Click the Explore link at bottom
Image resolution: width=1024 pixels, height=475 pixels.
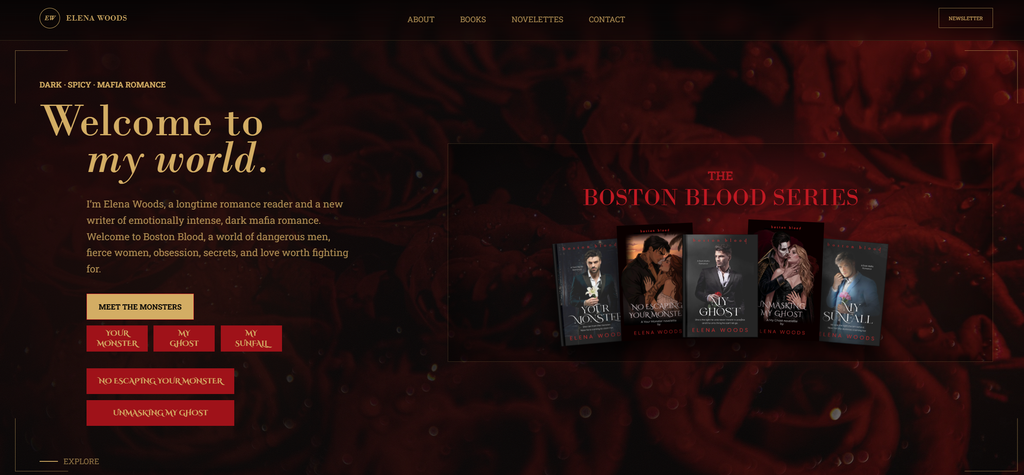tap(81, 461)
